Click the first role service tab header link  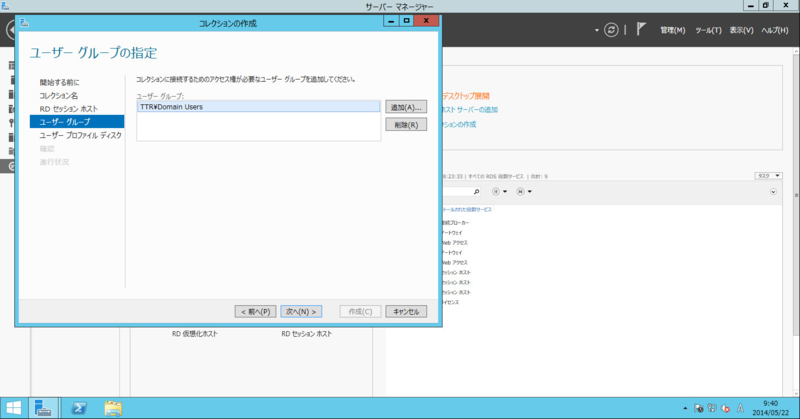point(467,209)
